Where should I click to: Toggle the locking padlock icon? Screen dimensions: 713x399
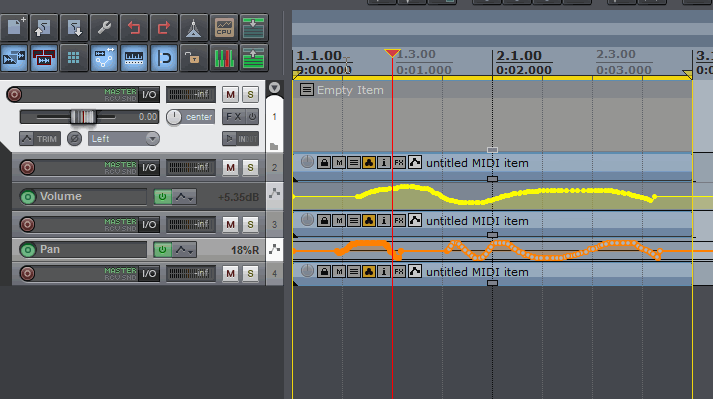click(x=194, y=58)
